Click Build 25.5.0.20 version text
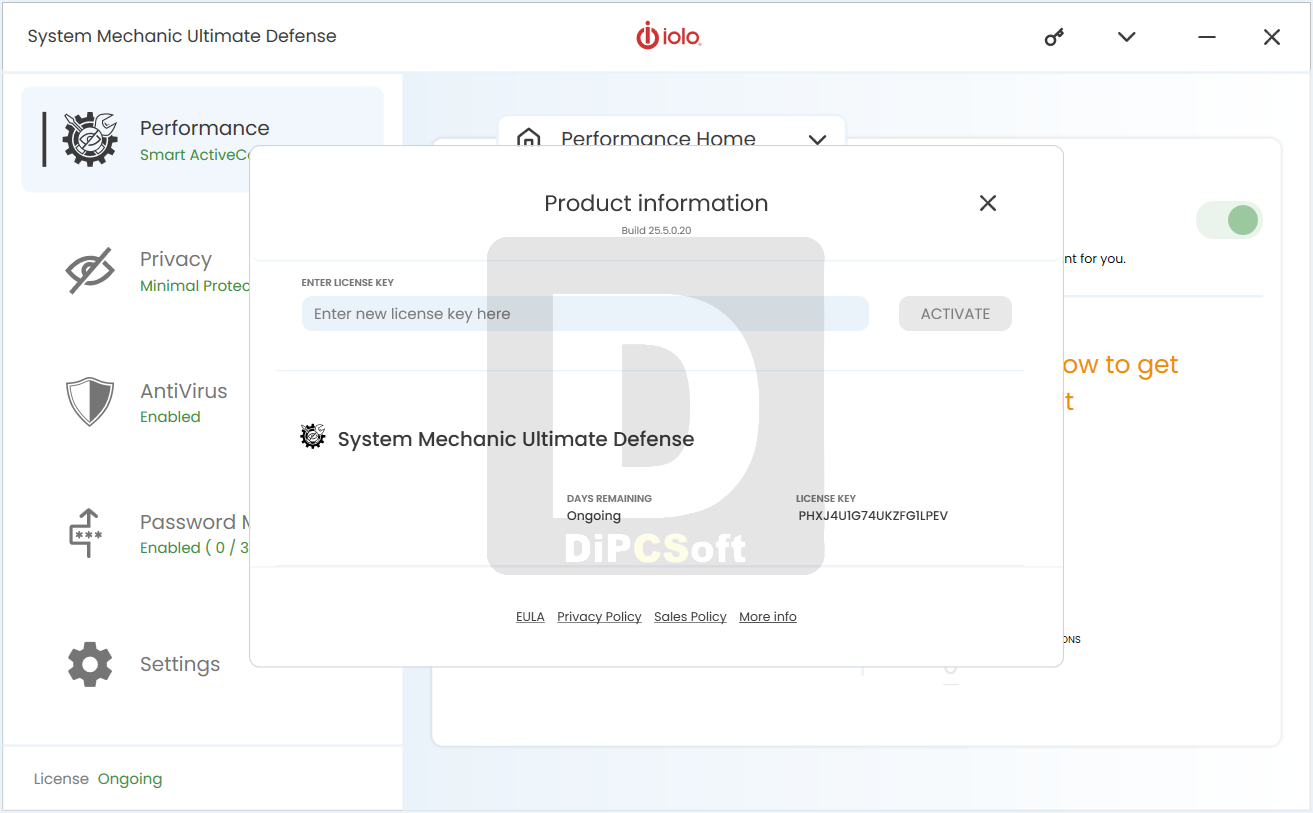Screen dimensions: 1313x813 656,231
